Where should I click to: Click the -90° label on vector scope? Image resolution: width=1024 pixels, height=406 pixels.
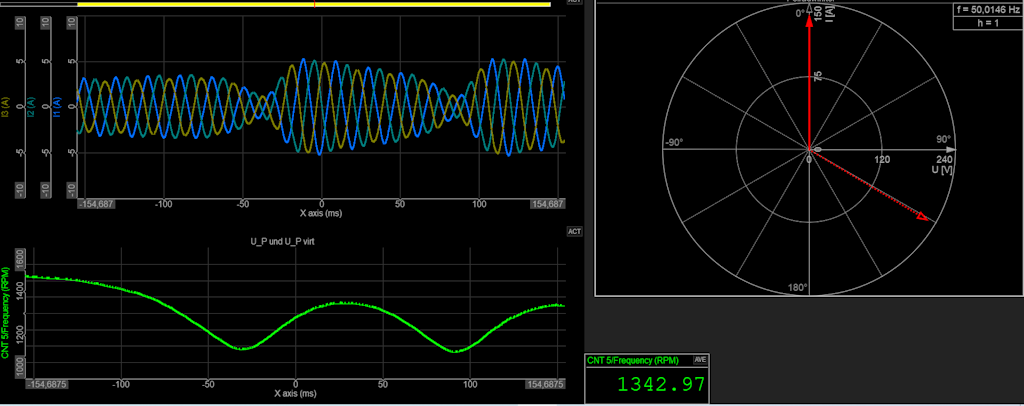tap(673, 143)
